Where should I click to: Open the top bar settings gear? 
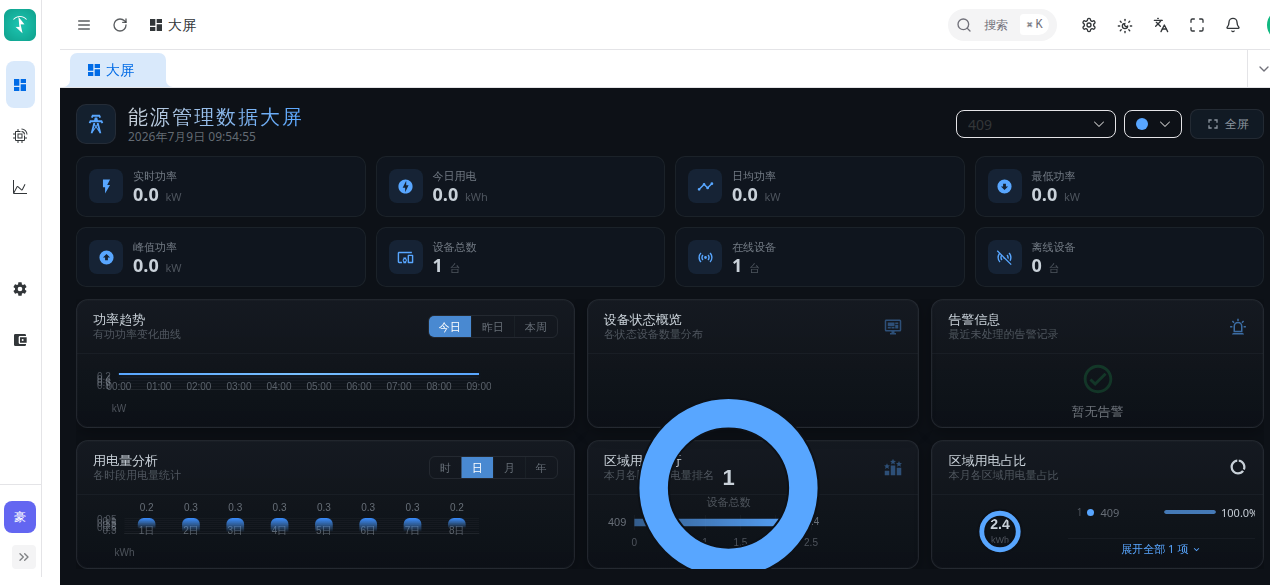(x=1089, y=25)
